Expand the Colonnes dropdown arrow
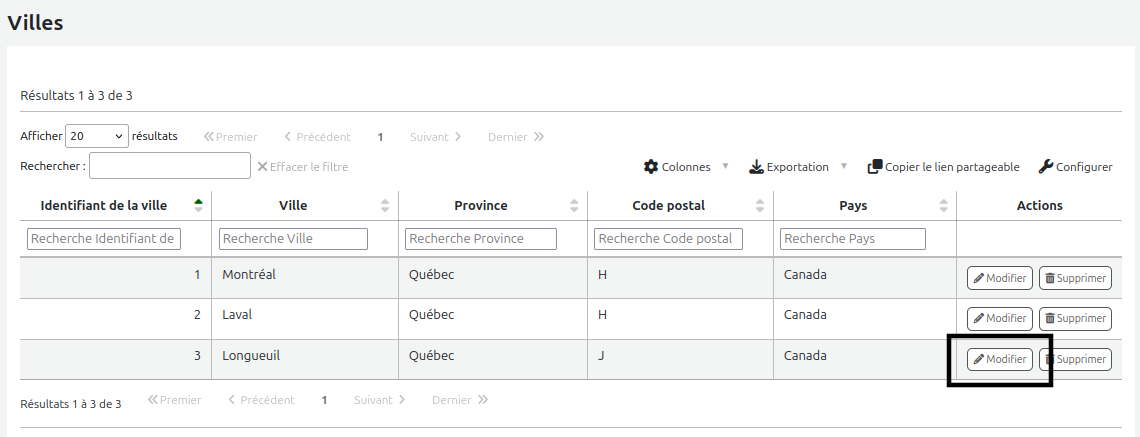 click(x=726, y=167)
